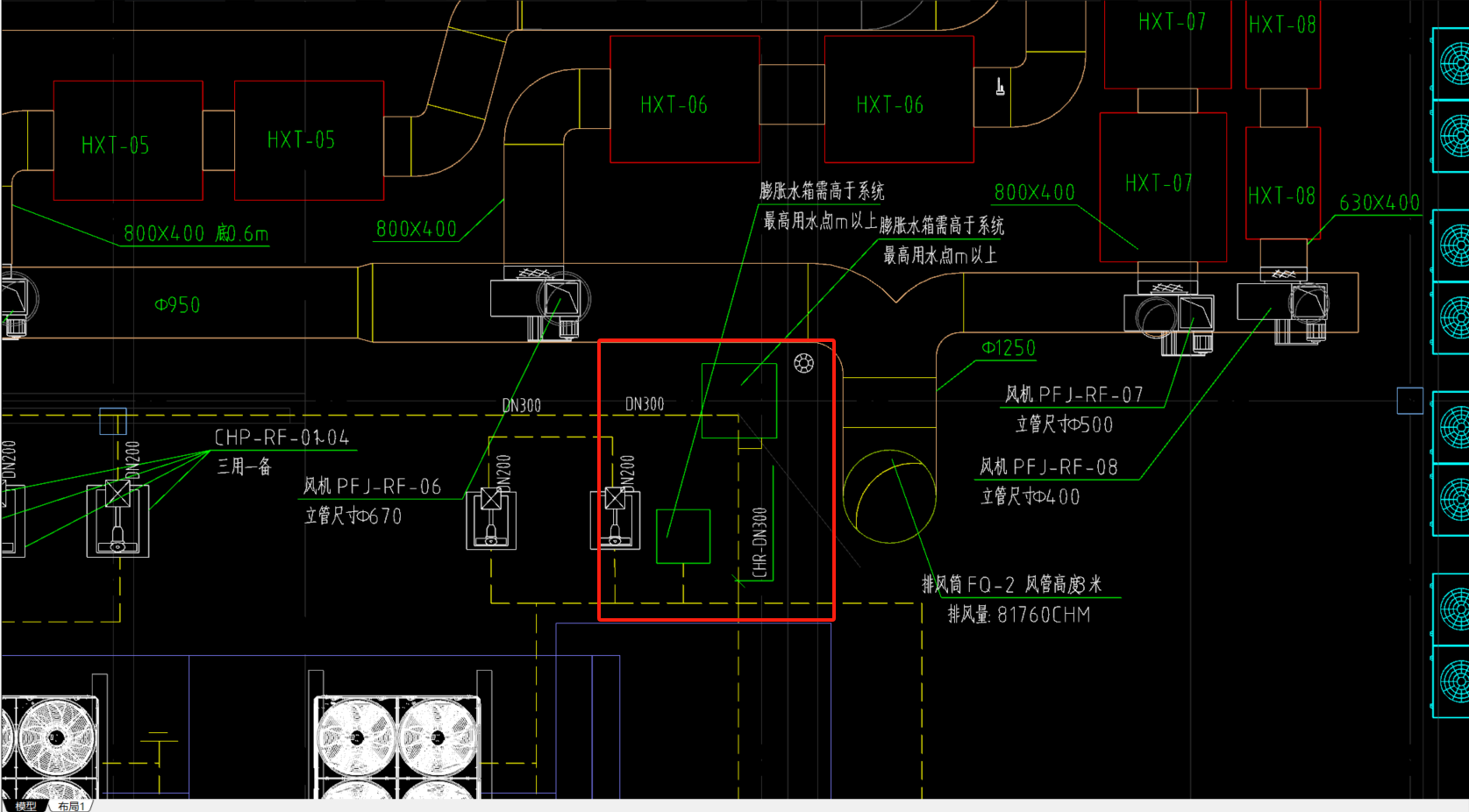Click the text label CHP-RF-01~04

[x=282, y=437]
